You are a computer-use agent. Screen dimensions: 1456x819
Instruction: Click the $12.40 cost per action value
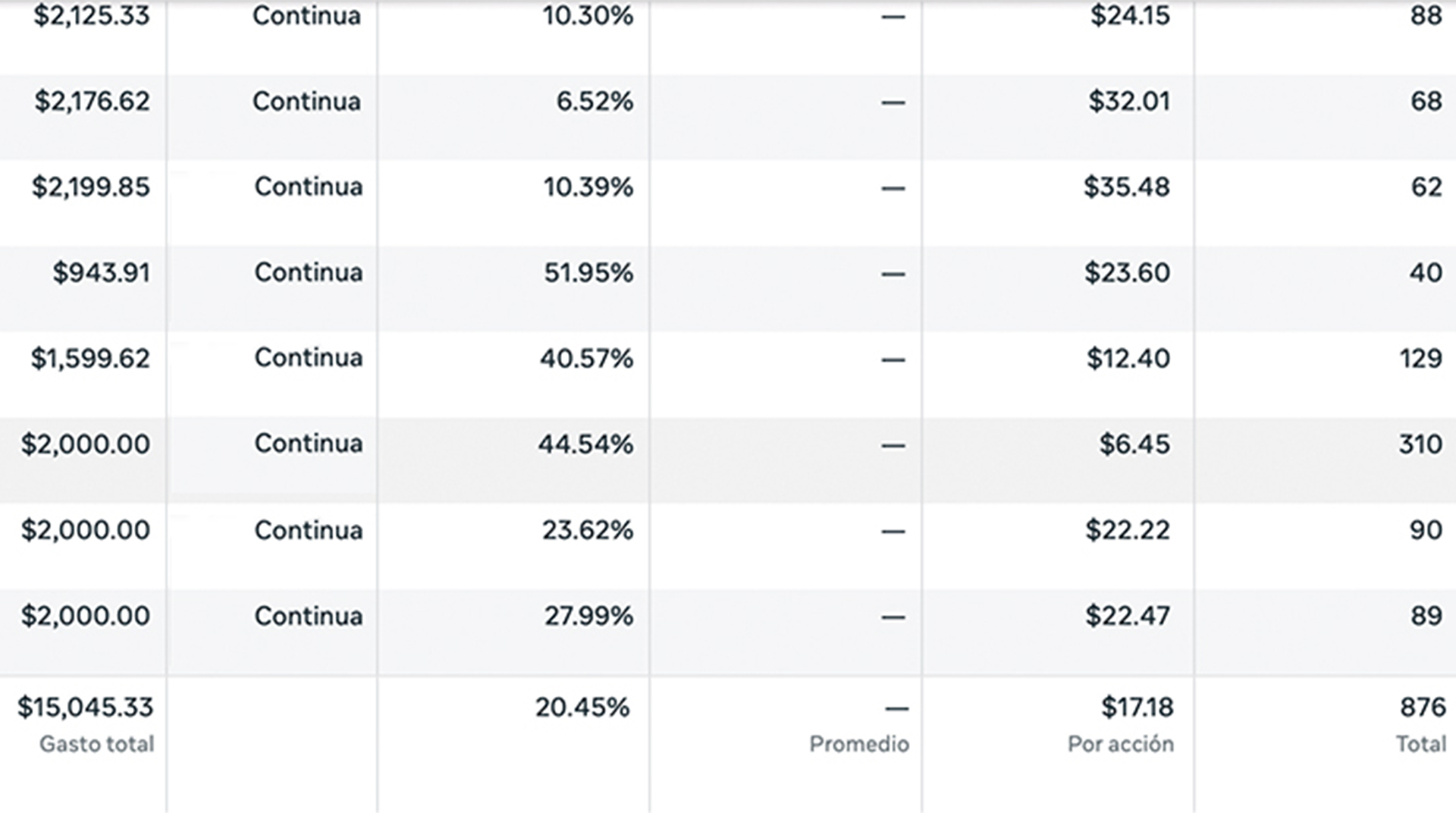[x=1128, y=359]
